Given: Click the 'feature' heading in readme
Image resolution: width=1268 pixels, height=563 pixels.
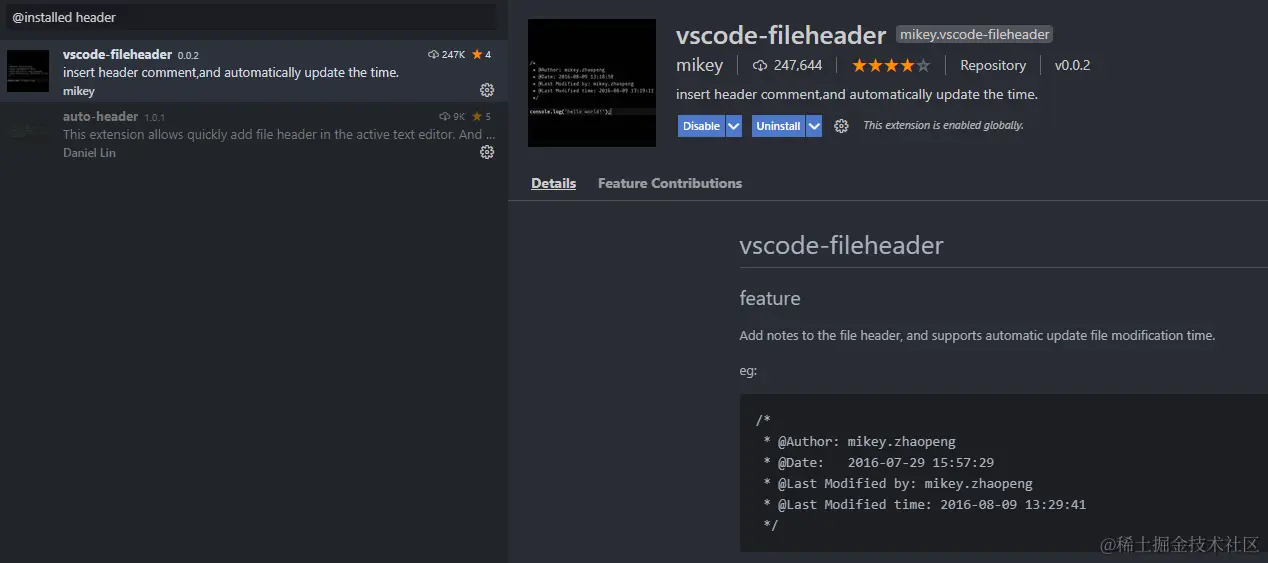Looking at the screenshot, I should (770, 298).
